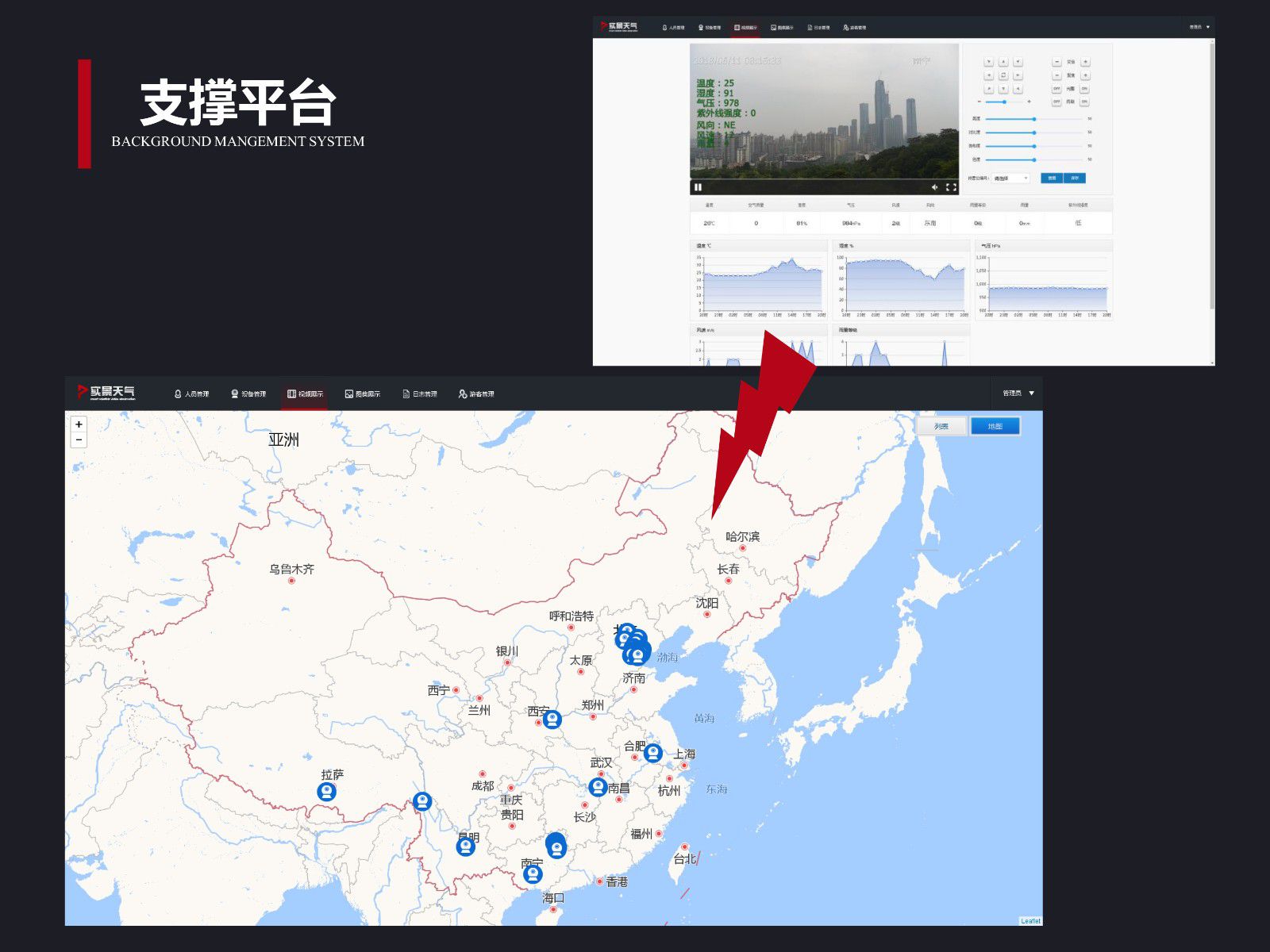Click the camera marker at 拉萨

click(326, 791)
